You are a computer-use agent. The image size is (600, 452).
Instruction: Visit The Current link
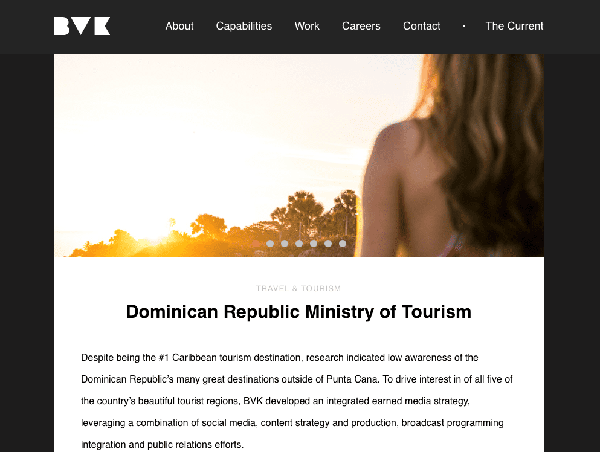[514, 26]
